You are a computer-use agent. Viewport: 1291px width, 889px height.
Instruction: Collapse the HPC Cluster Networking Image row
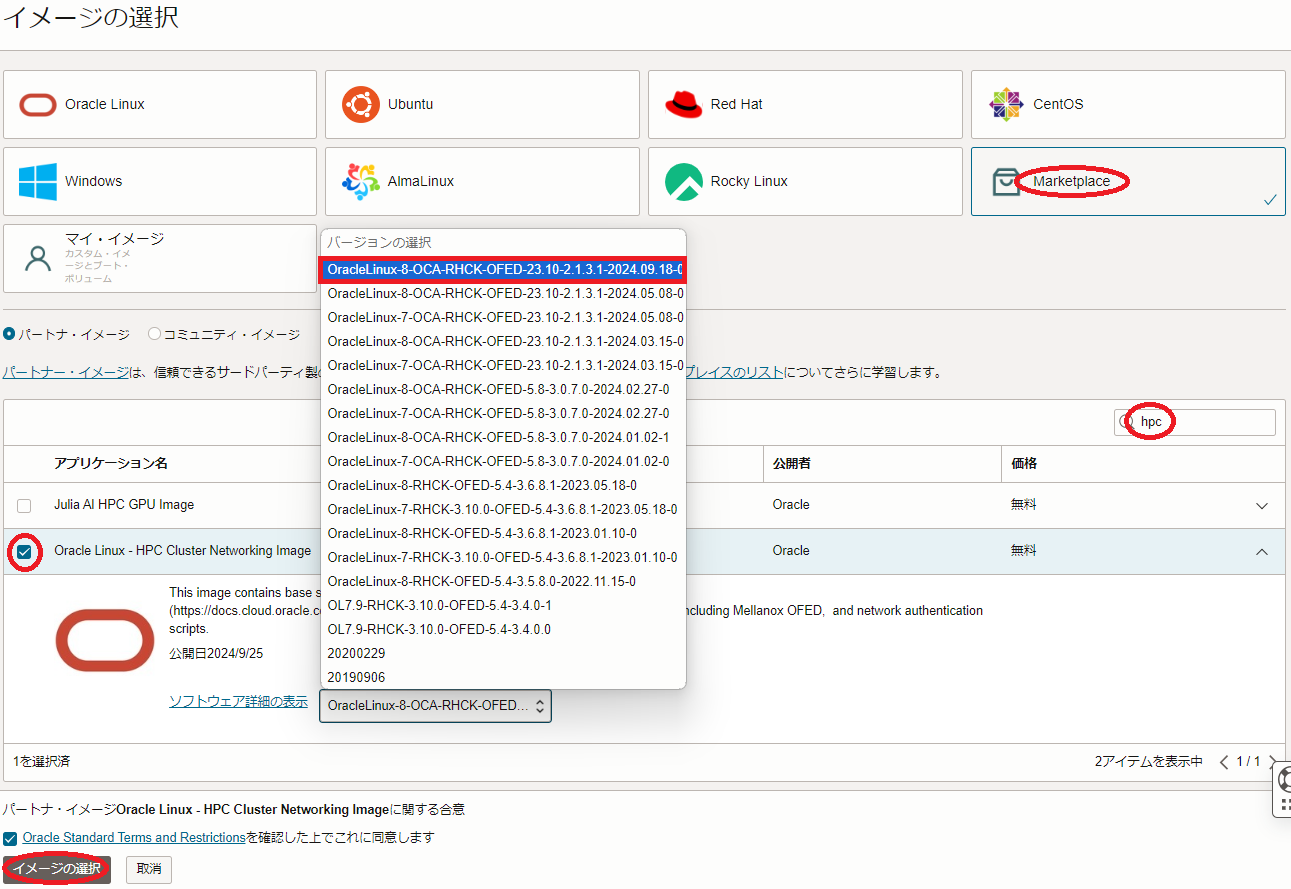pyautogui.click(x=1262, y=552)
